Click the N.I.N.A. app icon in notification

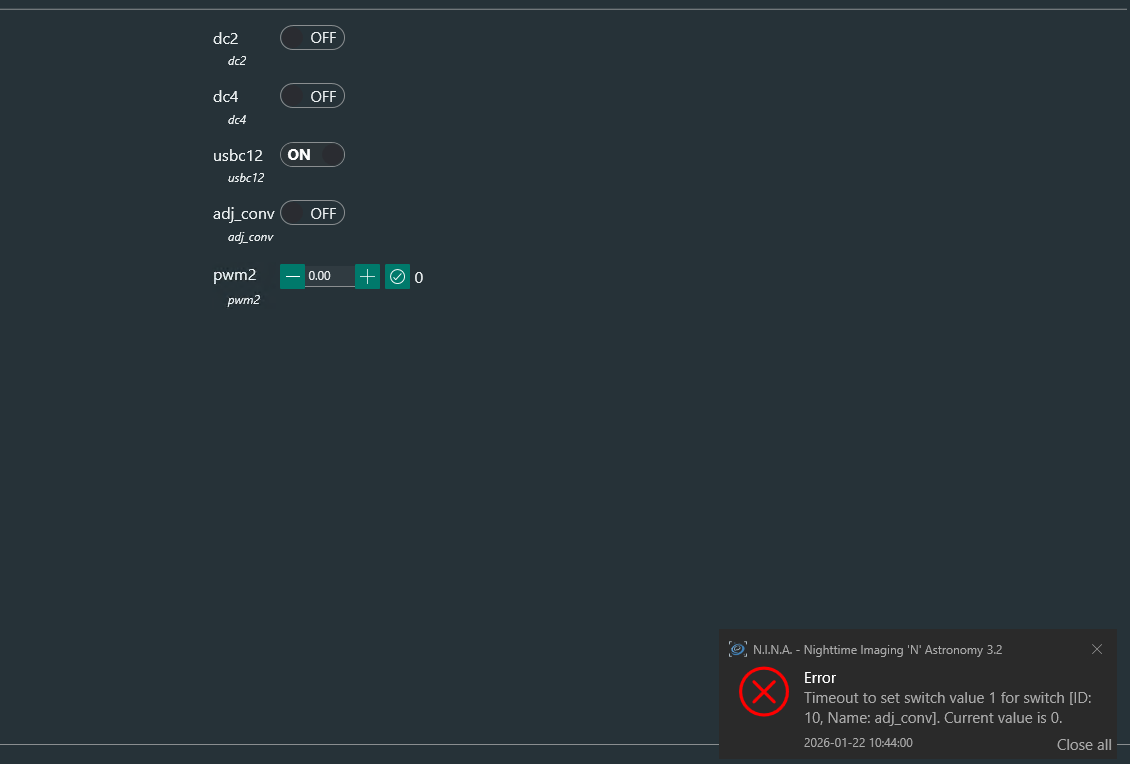737,649
